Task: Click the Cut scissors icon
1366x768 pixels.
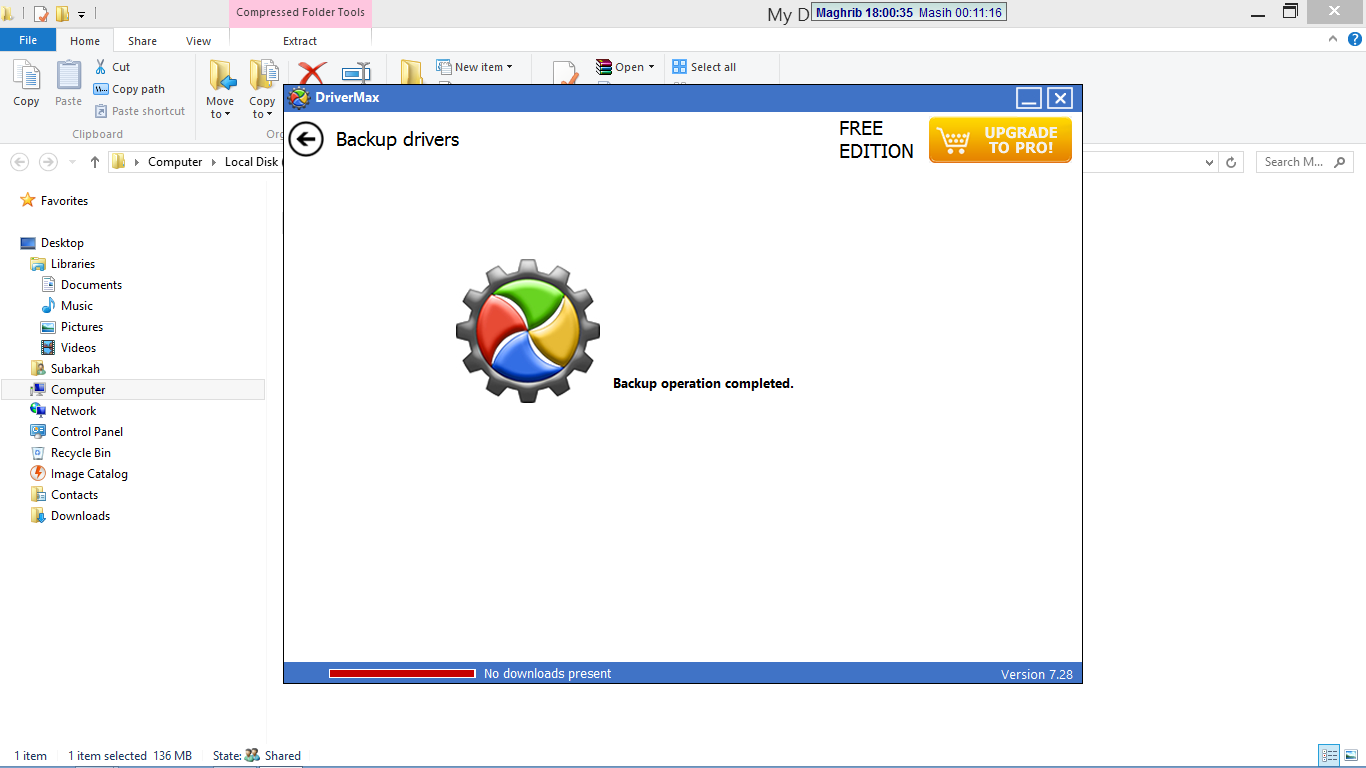Action: (x=101, y=67)
